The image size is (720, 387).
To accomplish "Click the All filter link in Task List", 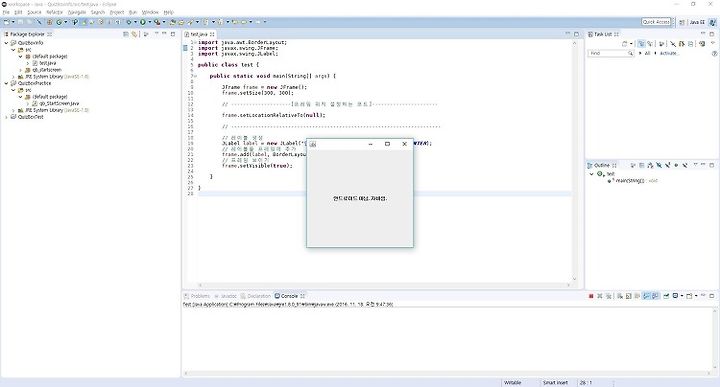I will pyautogui.click(x=647, y=53).
